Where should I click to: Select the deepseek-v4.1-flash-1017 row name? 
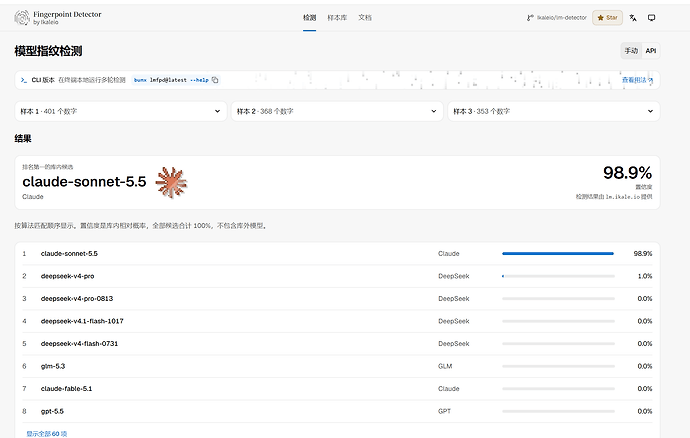tap(82, 321)
